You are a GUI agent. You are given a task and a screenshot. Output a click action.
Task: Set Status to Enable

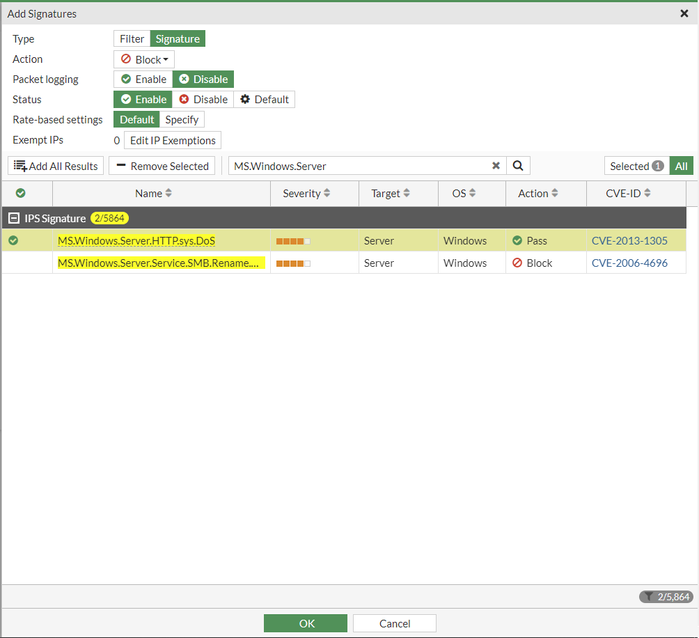pos(143,99)
